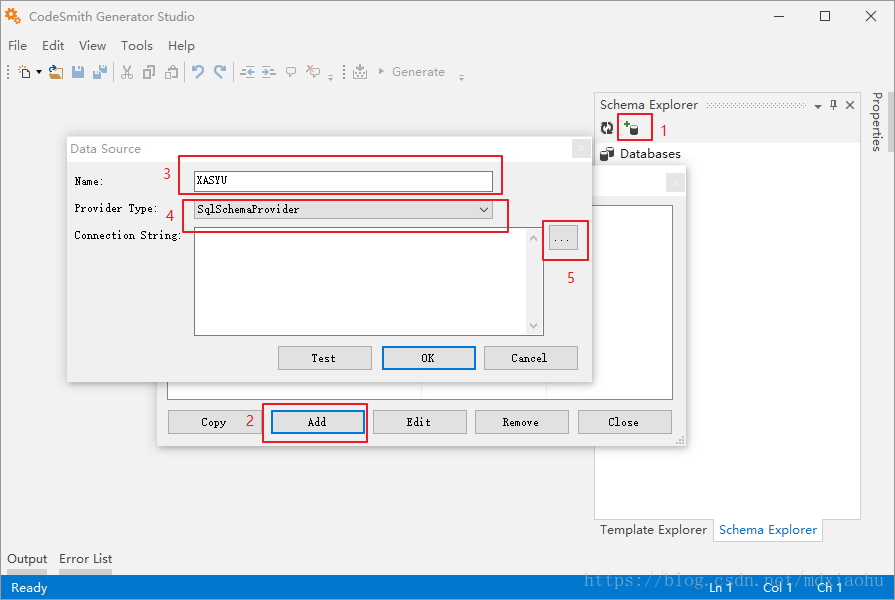Toggle Schema Explorer auto-hide pin
The width and height of the screenshot is (895, 600).
(833, 105)
